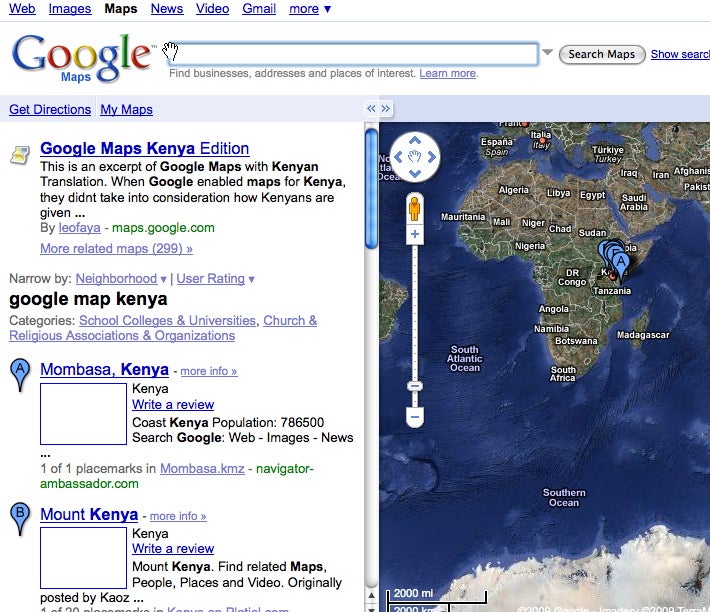Open the Learn more link
This screenshot has height=612, width=710.
[447, 73]
